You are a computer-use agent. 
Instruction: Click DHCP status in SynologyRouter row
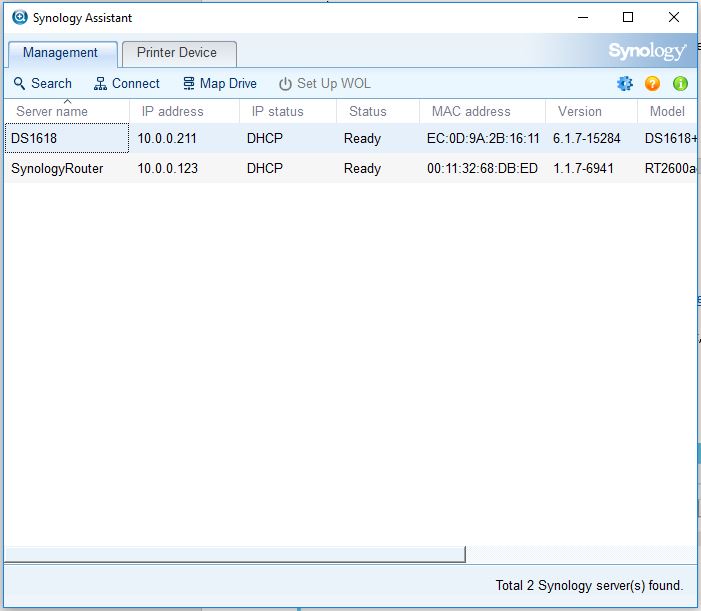(x=265, y=169)
